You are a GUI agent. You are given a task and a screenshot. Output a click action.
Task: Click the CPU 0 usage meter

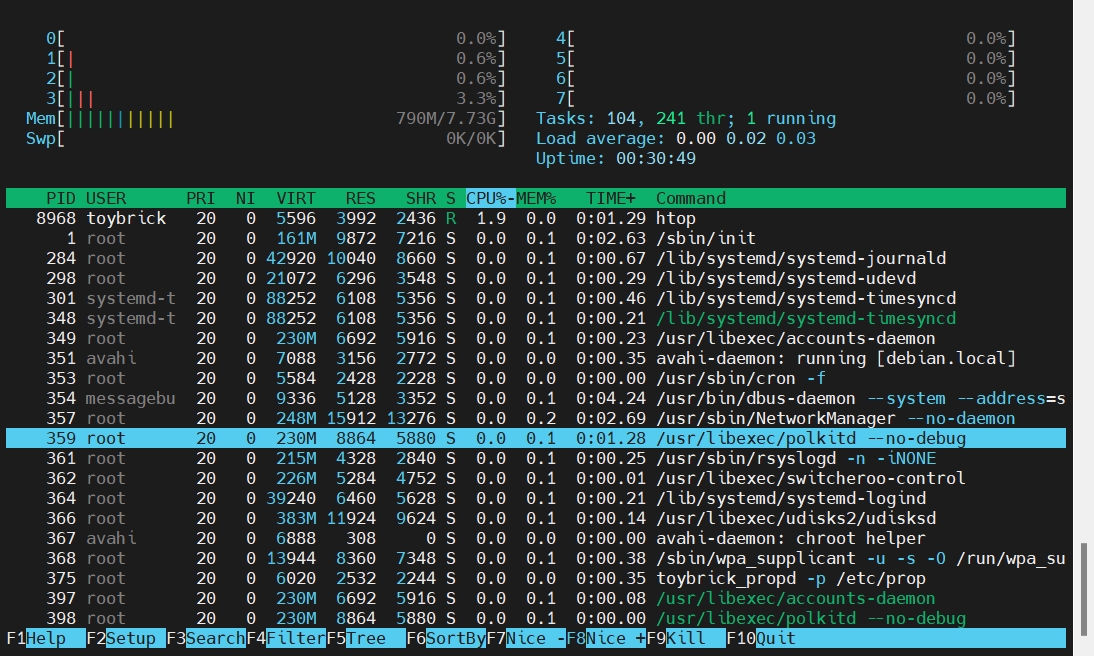[x=276, y=38]
